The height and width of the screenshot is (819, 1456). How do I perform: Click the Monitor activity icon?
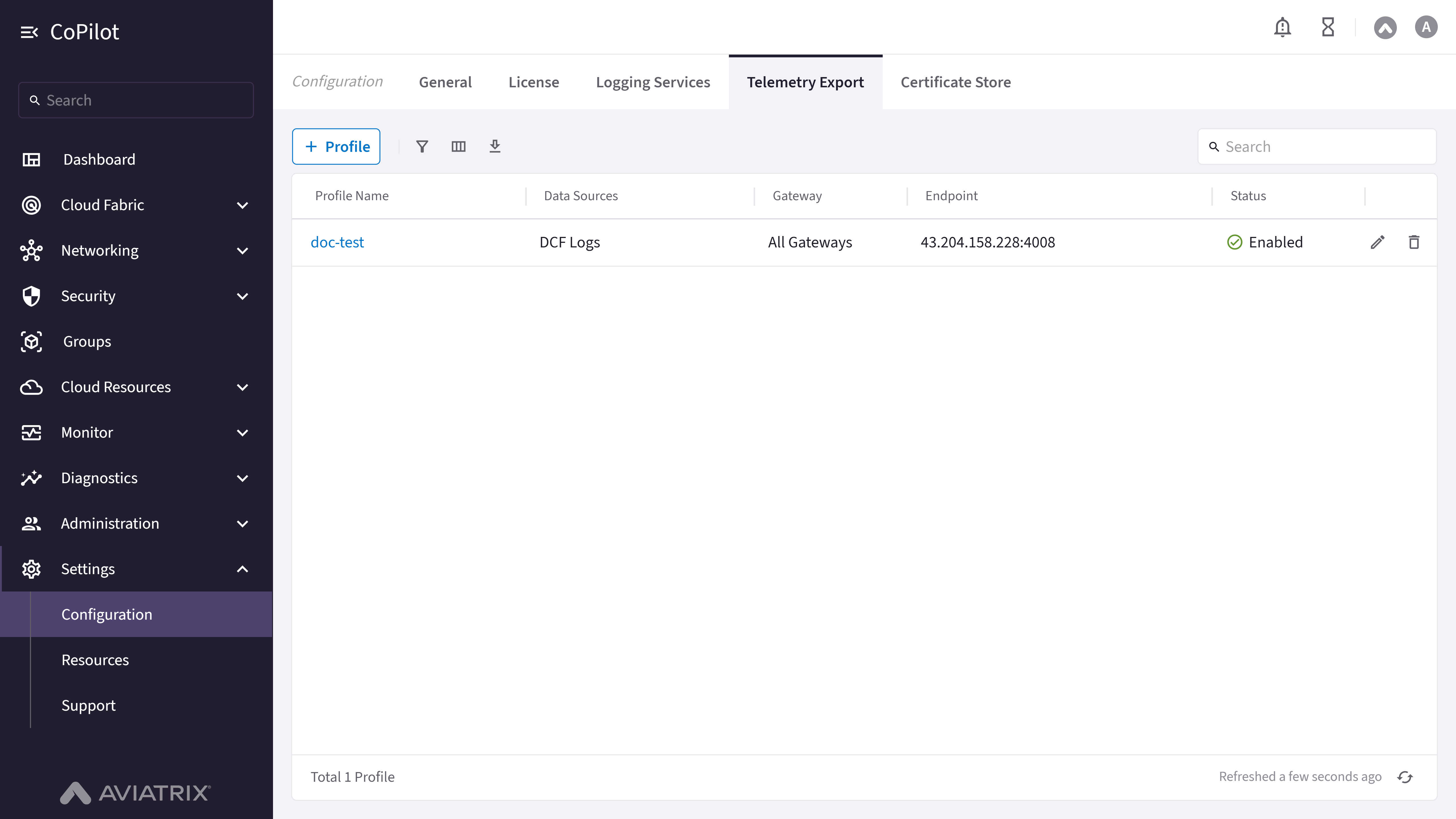(31, 432)
